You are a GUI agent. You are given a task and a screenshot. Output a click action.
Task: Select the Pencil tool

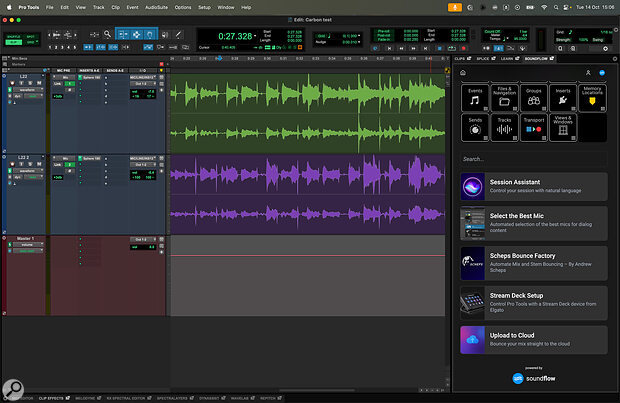(x=178, y=35)
